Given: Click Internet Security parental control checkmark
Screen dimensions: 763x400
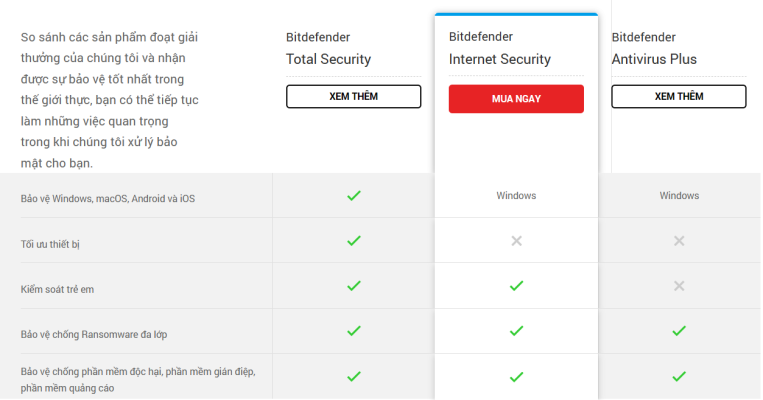Looking at the screenshot, I should click(516, 286).
